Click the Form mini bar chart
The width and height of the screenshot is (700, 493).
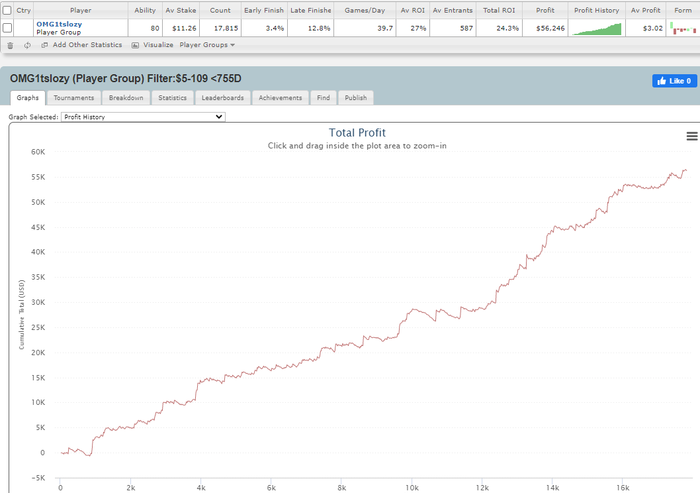(x=683, y=28)
